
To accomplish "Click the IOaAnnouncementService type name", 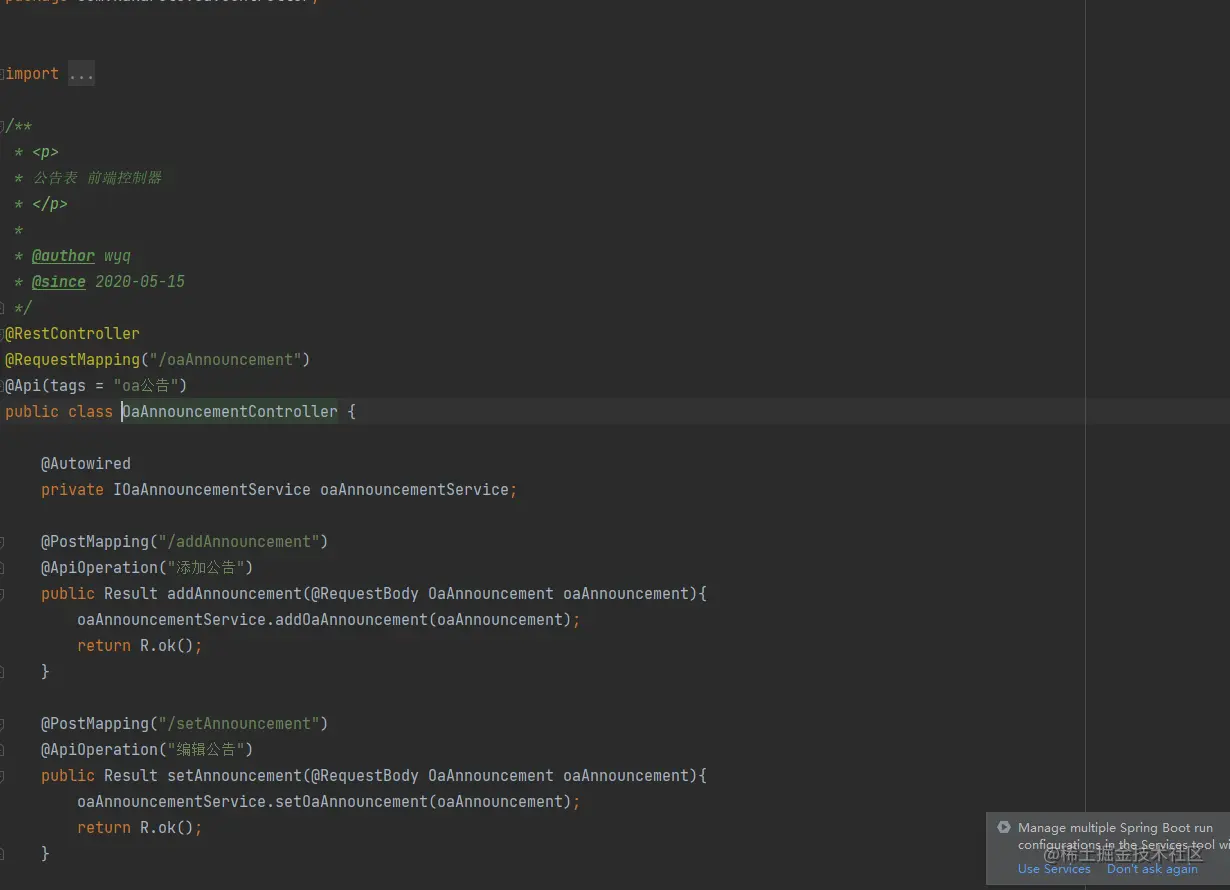I will pos(212,490).
